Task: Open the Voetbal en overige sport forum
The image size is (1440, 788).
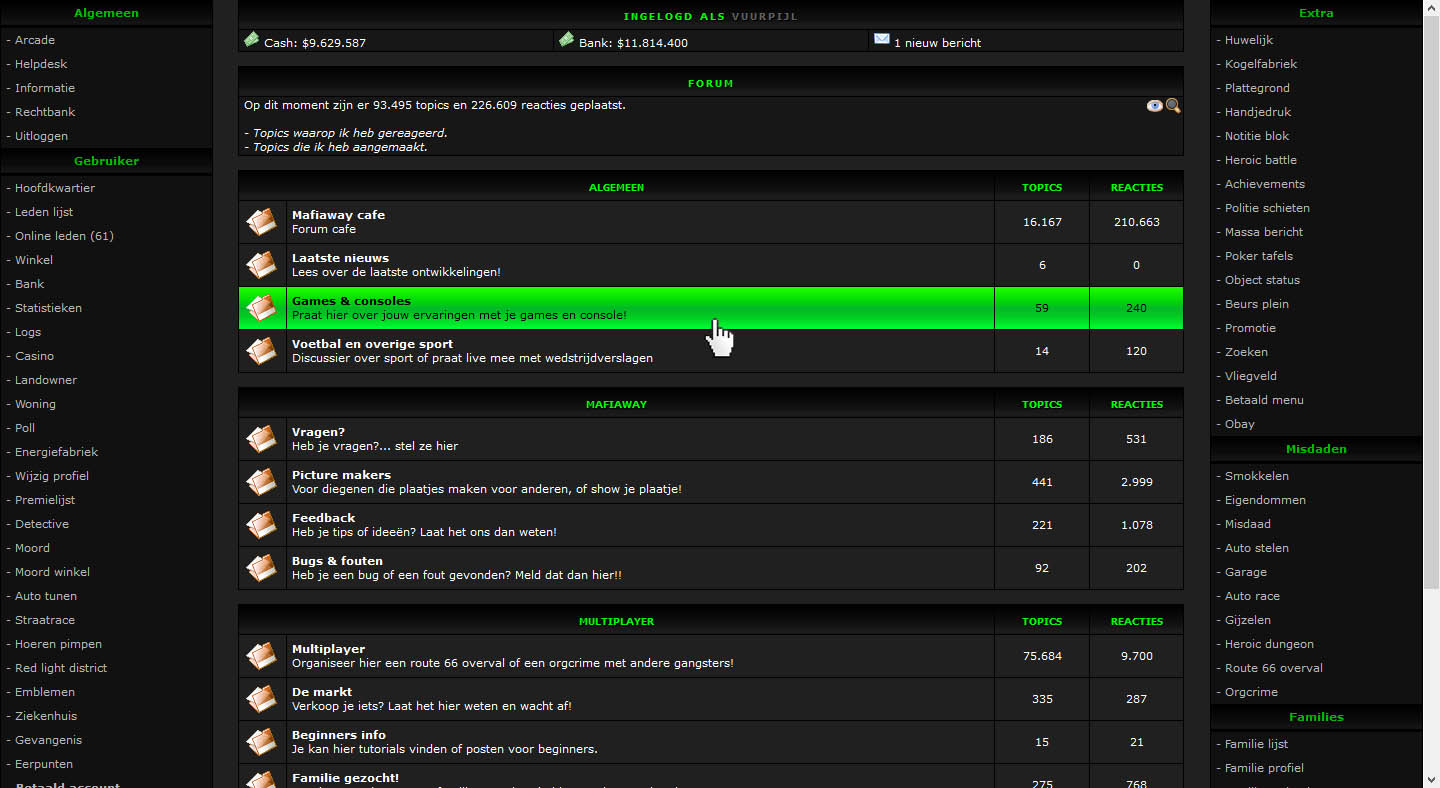Action: [x=372, y=344]
